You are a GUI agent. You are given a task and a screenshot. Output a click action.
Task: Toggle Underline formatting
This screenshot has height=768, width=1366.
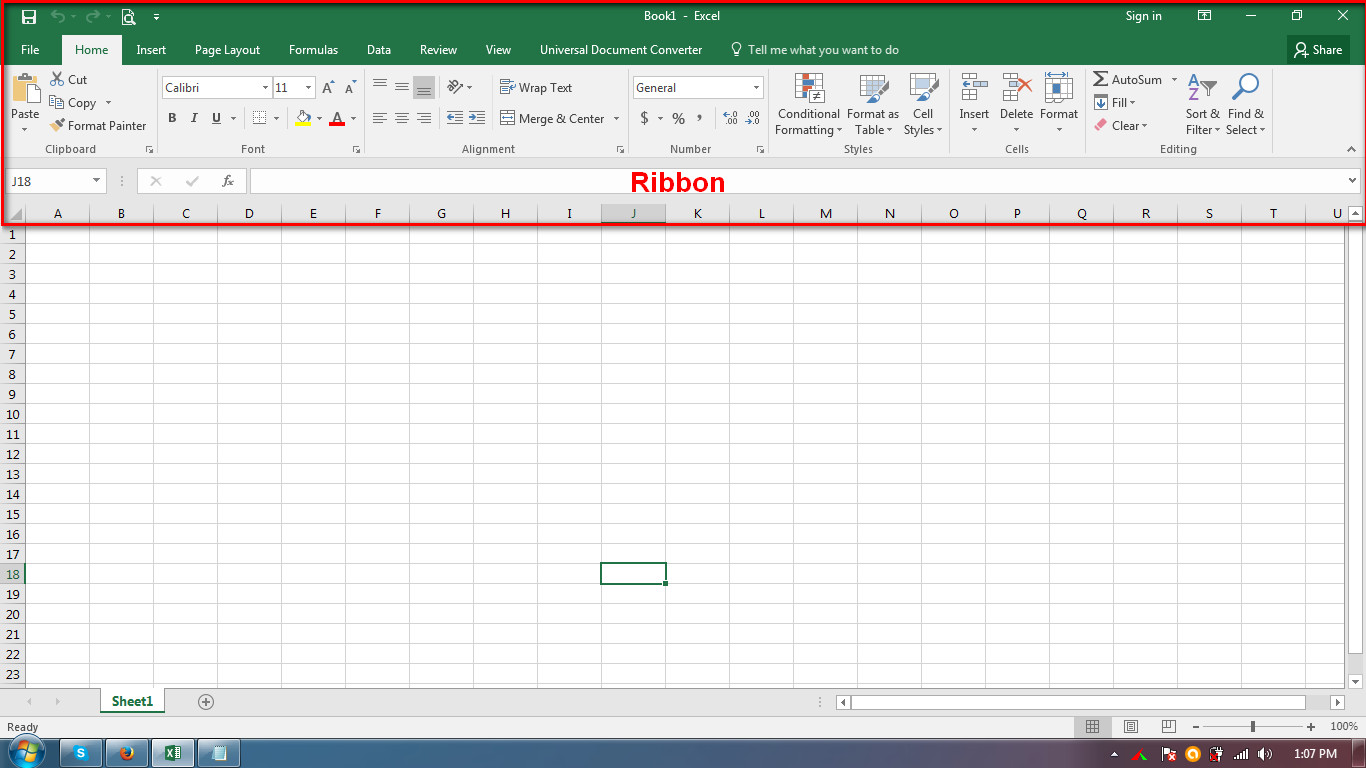click(216, 118)
